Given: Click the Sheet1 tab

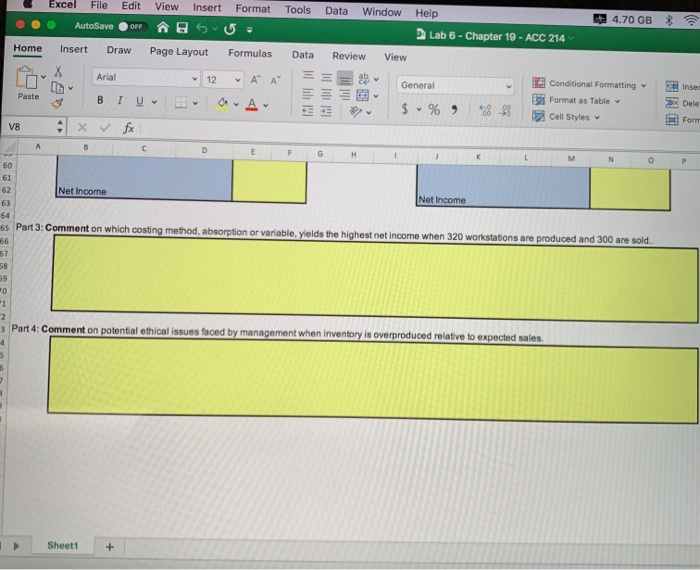Looking at the screenshot, I should 62,545.
